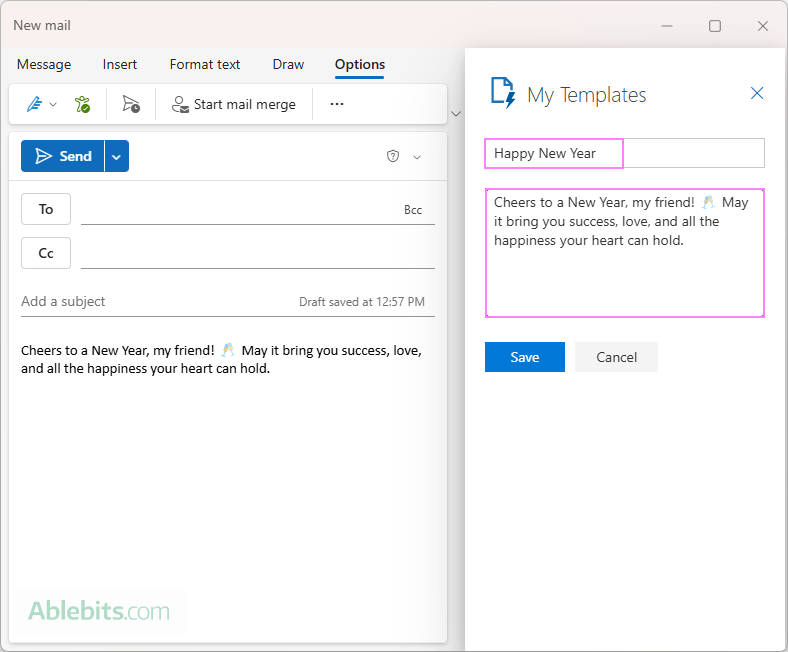Expand the ribbon with the chevron

456,114
